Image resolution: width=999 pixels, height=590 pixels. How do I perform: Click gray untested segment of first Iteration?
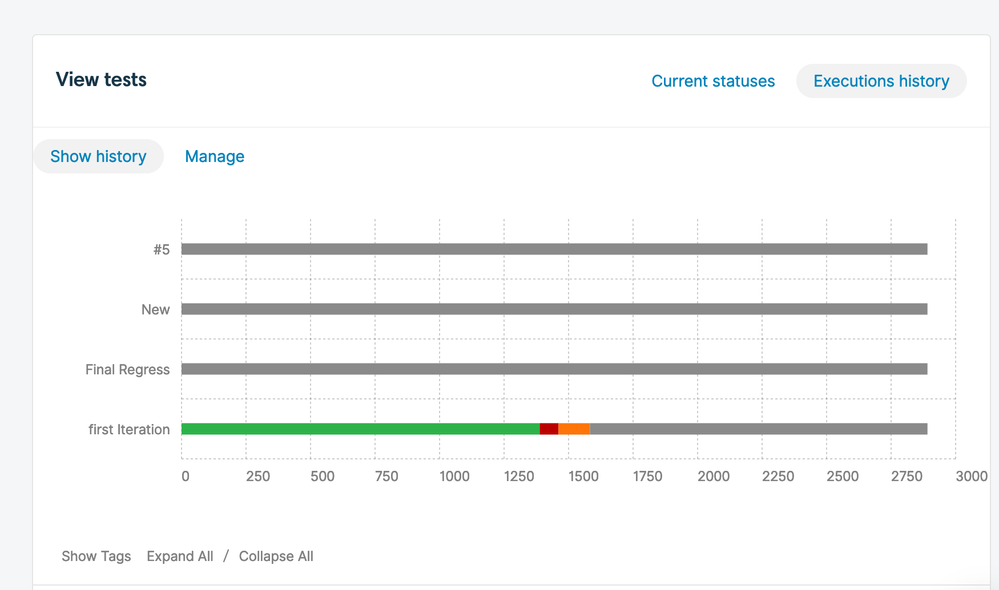tap(758, 429)
